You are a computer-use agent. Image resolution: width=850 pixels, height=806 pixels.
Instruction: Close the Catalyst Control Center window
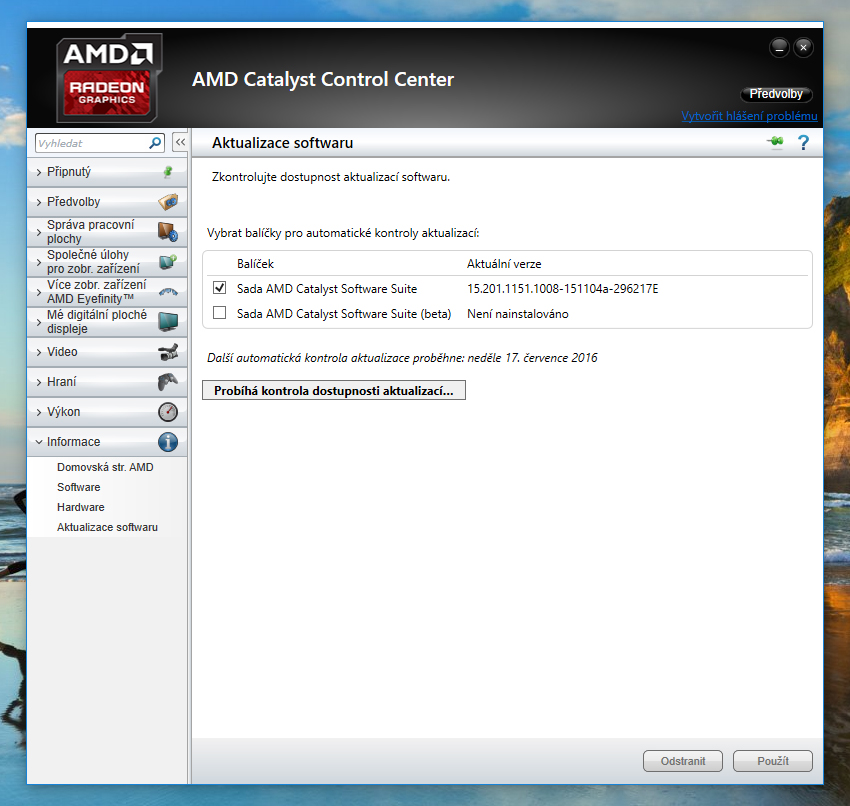click(803, 48)
